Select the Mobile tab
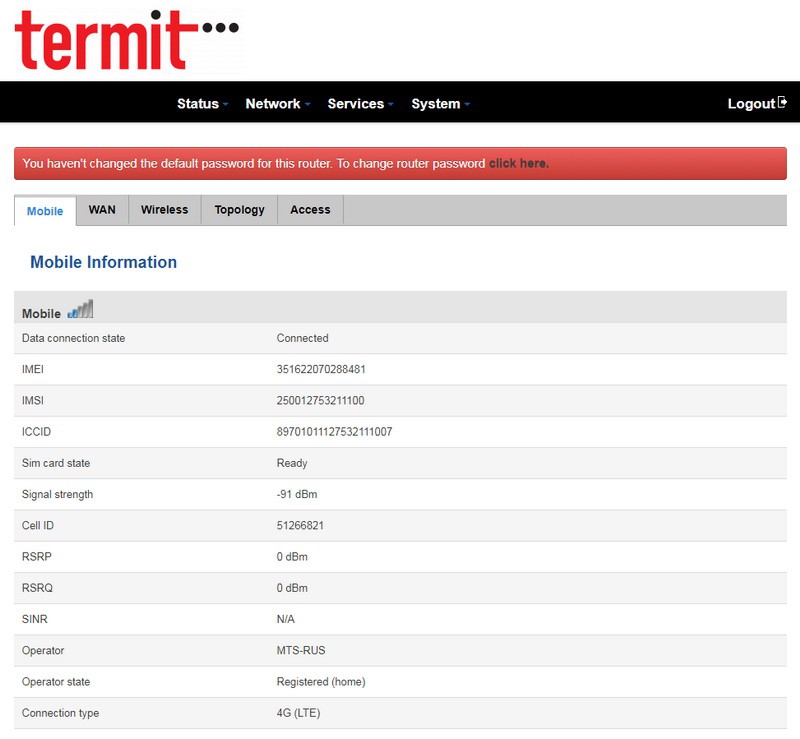Screen dimensions: 800x739 [x=45, y=211]
